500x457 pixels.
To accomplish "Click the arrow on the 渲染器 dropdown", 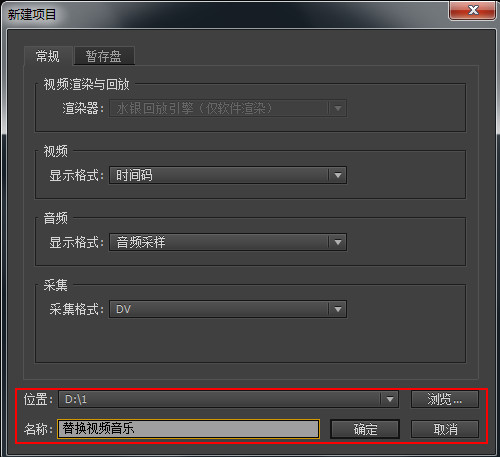I will click(338, 108).
